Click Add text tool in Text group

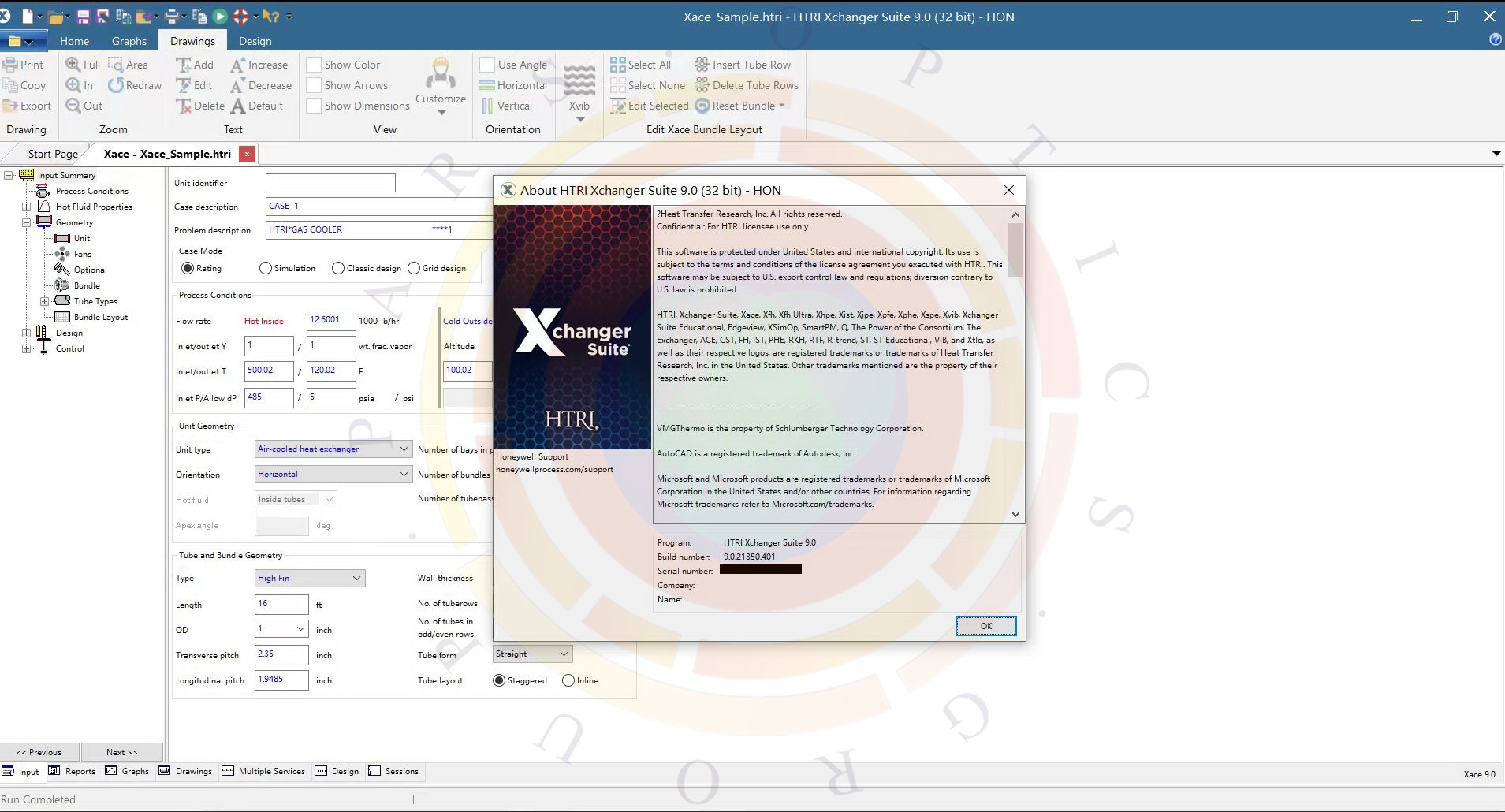pos(195,65)
